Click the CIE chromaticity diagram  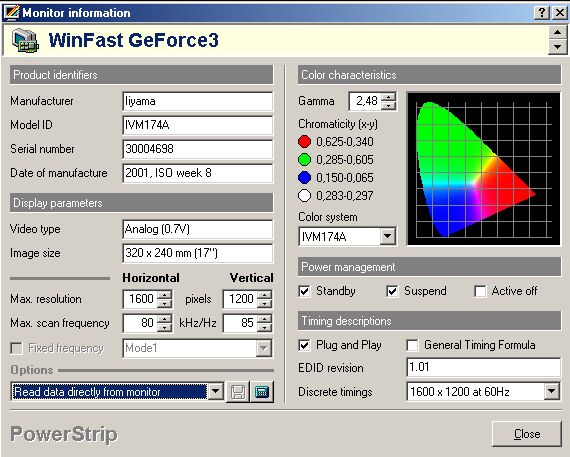484,169
